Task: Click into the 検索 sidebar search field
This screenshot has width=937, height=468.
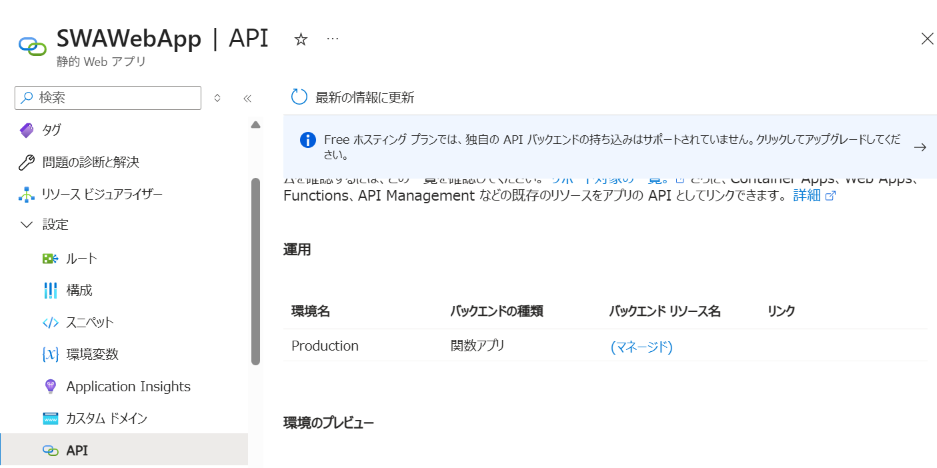Action: [110, 97]
